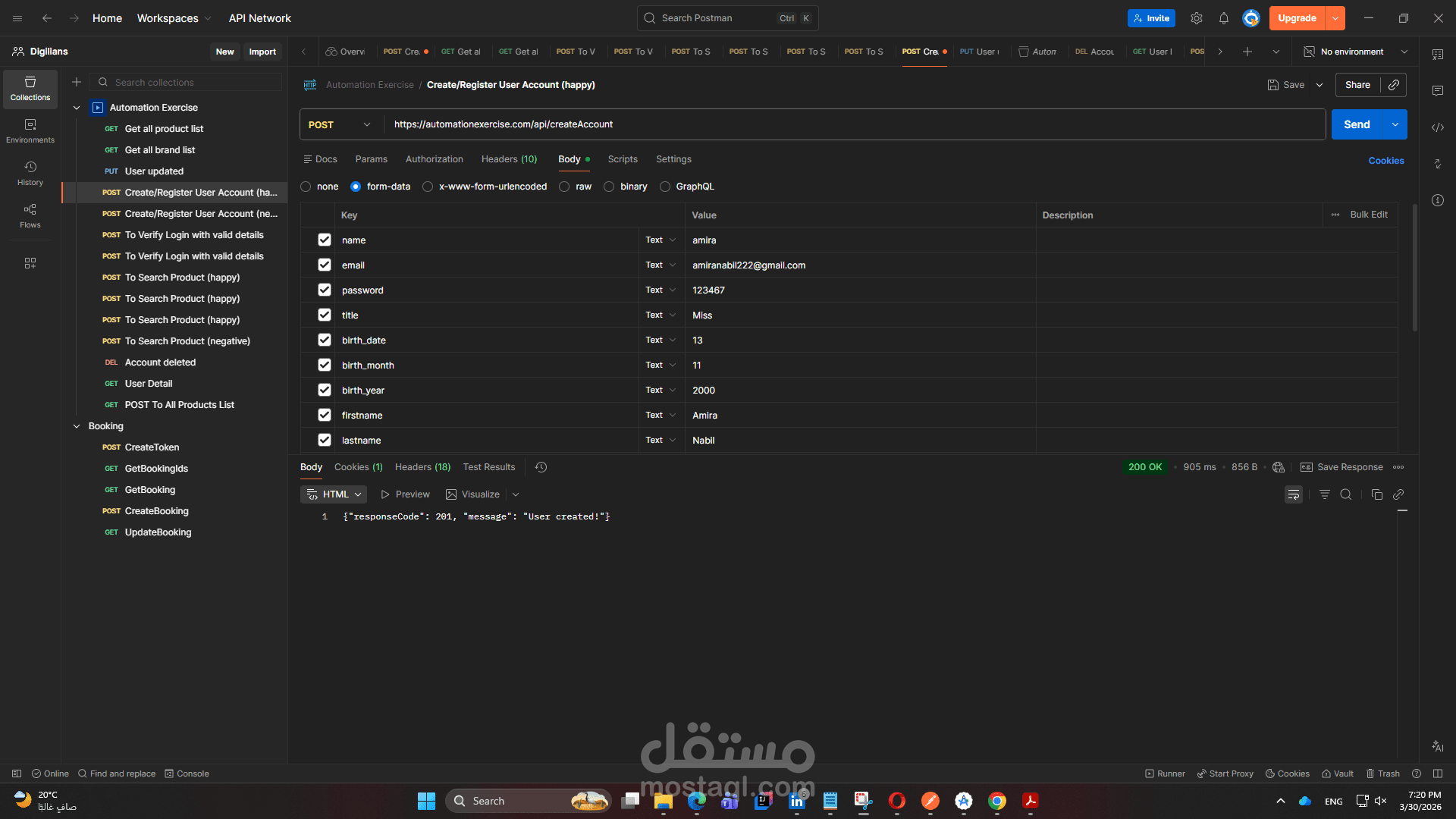Click the Bulk Edit link
This screenshot has width=1456, height=819.
pyautogui.click(x=1368, y=215)
